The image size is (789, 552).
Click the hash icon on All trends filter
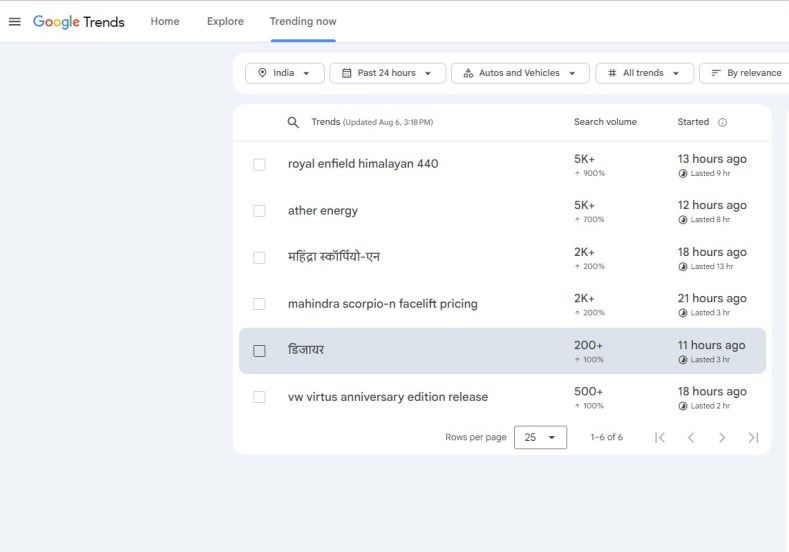[x=612, y=73]
